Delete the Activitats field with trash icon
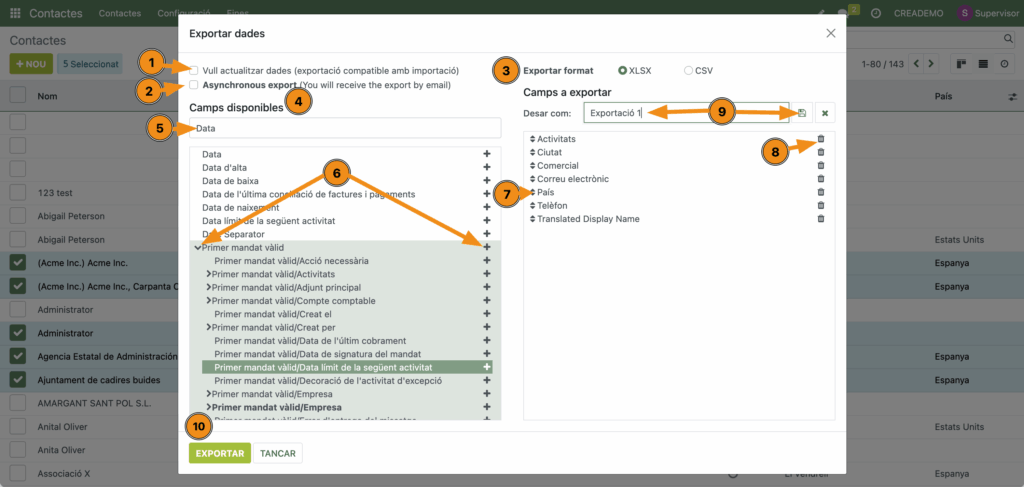 click(821, 139)
